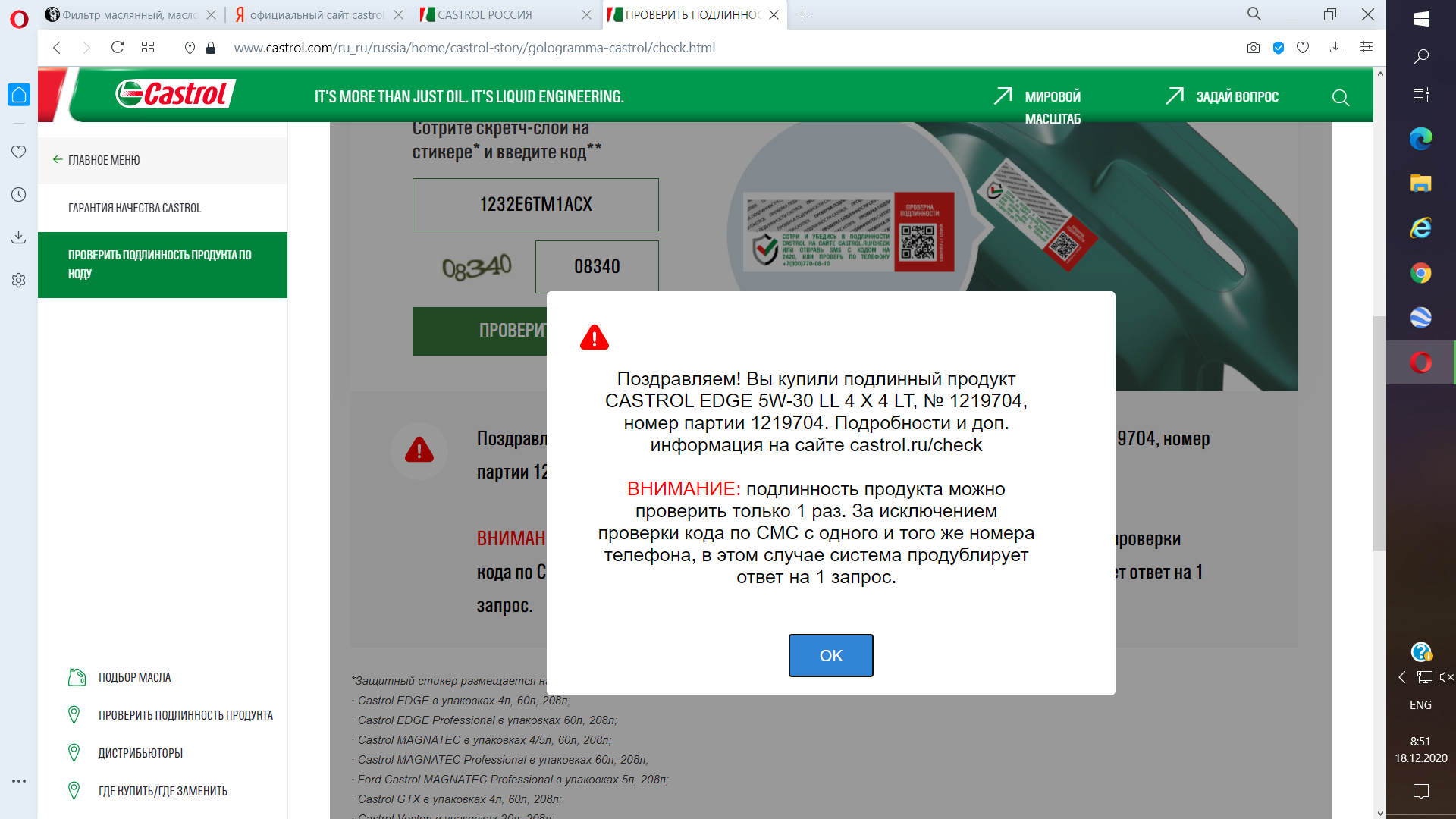Open Windows Start button
Image resolution: width=1456 pixels, height=819 pixels.
[x=1421, y=19]
